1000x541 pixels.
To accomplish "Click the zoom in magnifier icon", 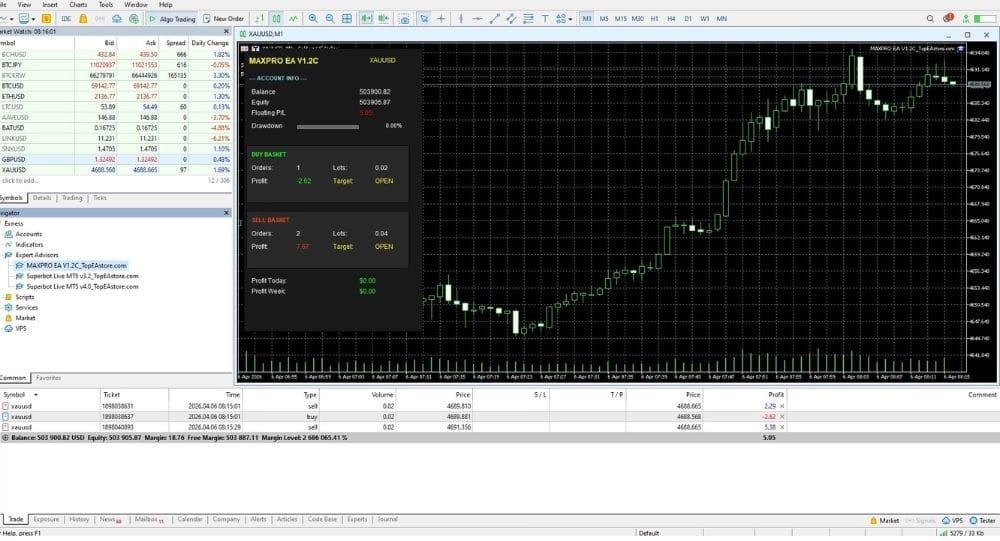I will tap(313, 19).
